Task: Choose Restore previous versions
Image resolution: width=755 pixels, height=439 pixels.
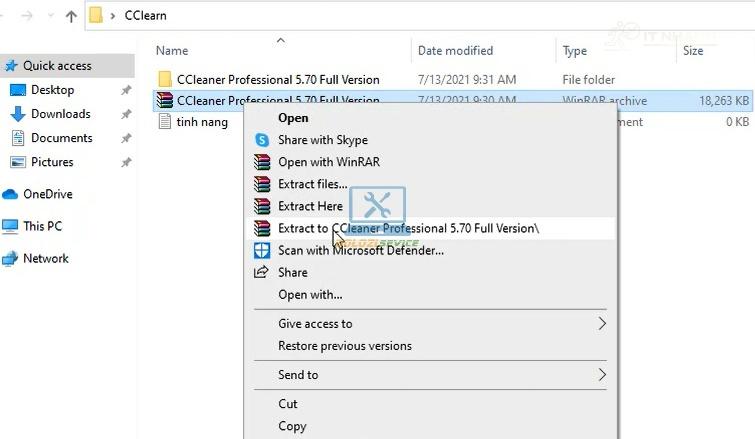Action: point(344,346)
